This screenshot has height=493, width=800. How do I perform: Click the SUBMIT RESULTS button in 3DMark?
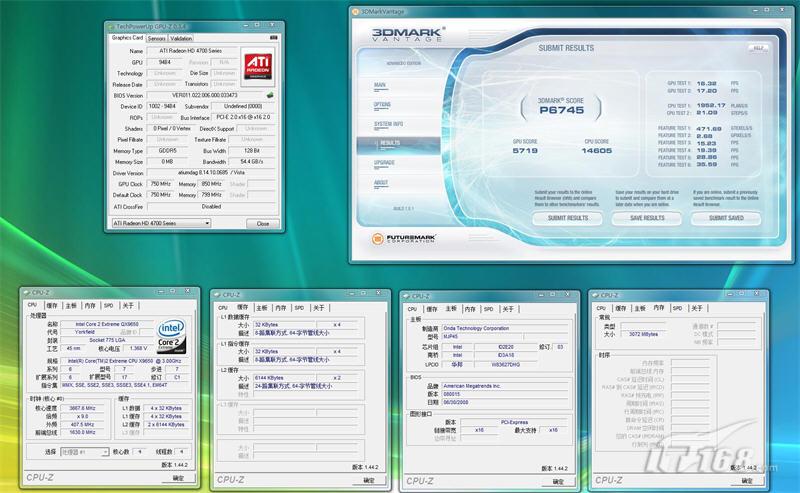coord(567,218)
